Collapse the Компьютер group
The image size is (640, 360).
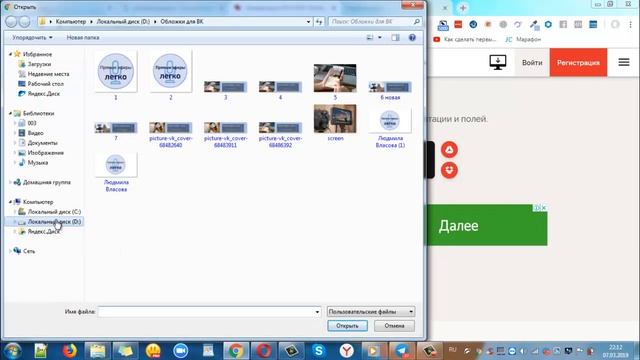click(x=10, y=202)
